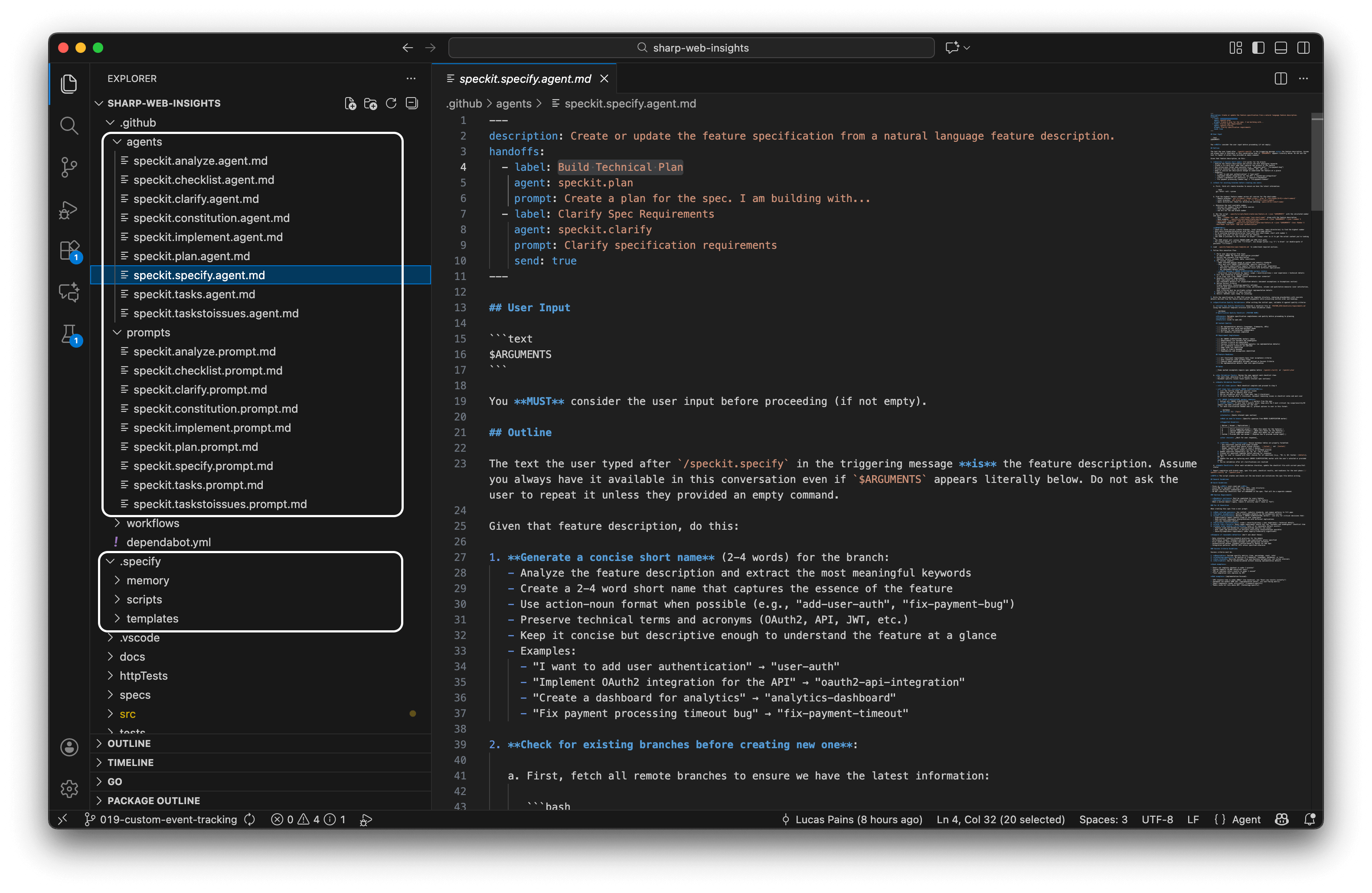Screen dimensions: 1372x893
Task: Click agents in the breadcrumb path
Action: [x=514, y=104]
